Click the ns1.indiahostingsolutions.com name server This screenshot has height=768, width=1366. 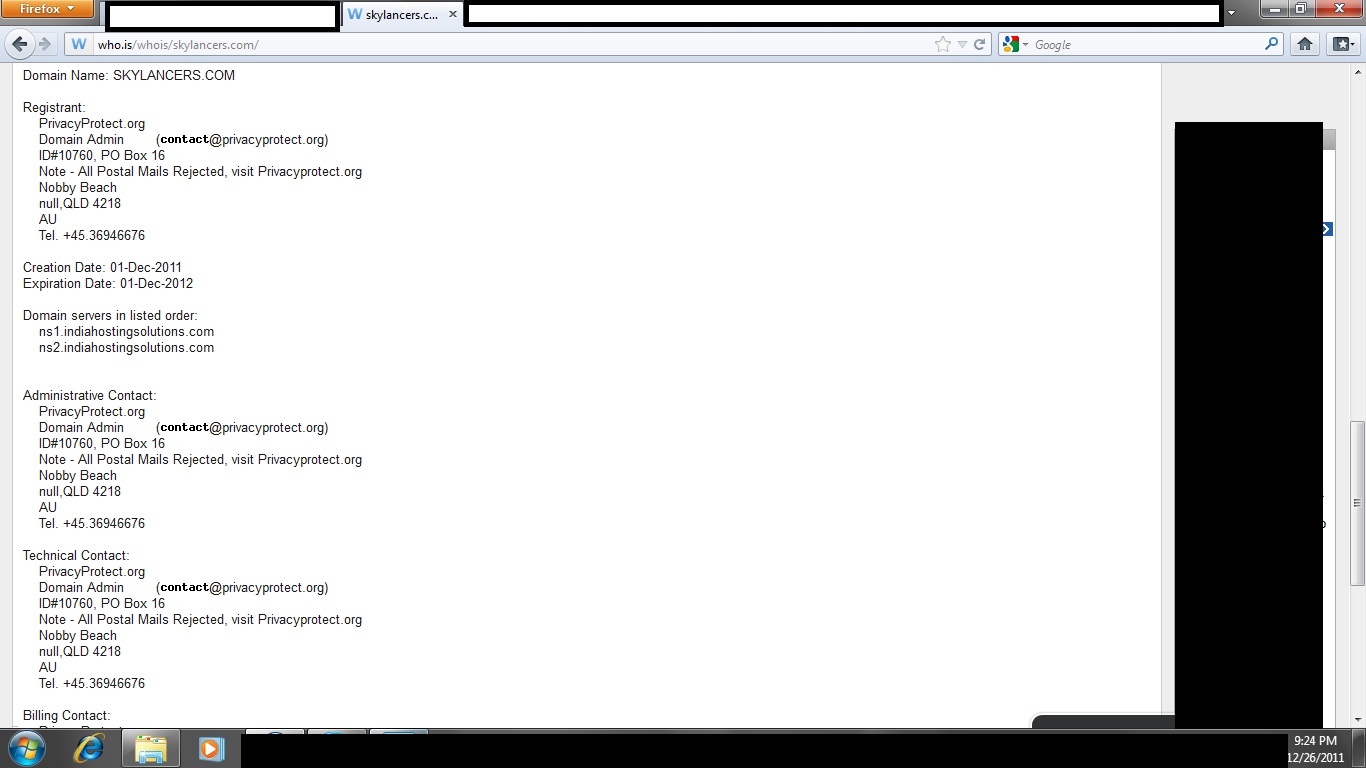(126, 331)
